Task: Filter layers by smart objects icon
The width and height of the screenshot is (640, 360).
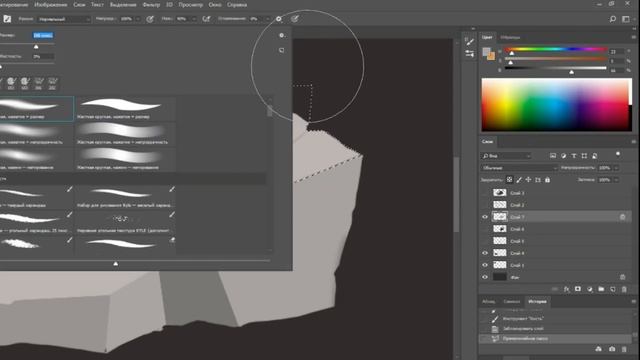Action: pos(595,156)
